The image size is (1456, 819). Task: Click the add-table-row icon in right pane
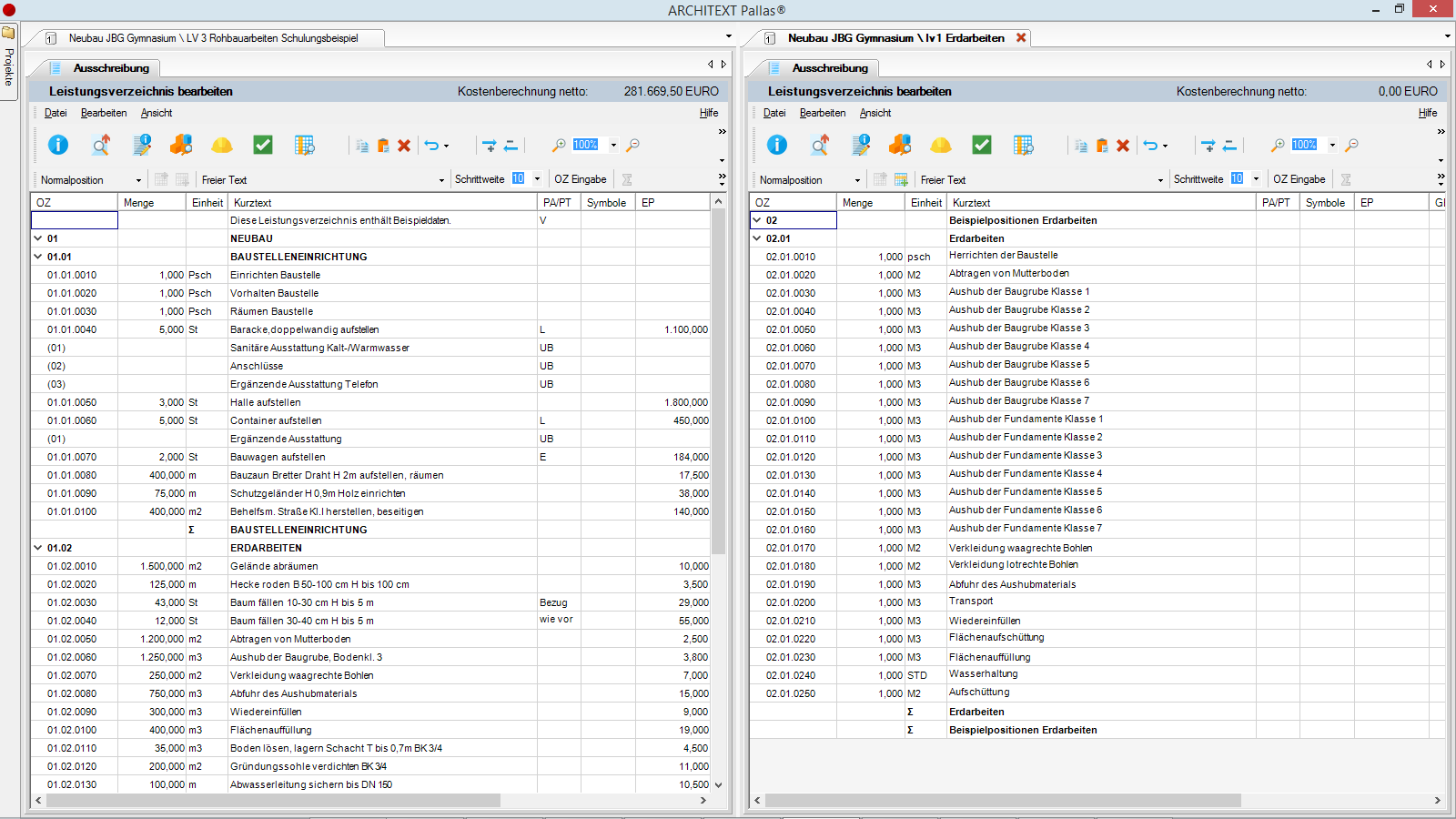[901, 179]
